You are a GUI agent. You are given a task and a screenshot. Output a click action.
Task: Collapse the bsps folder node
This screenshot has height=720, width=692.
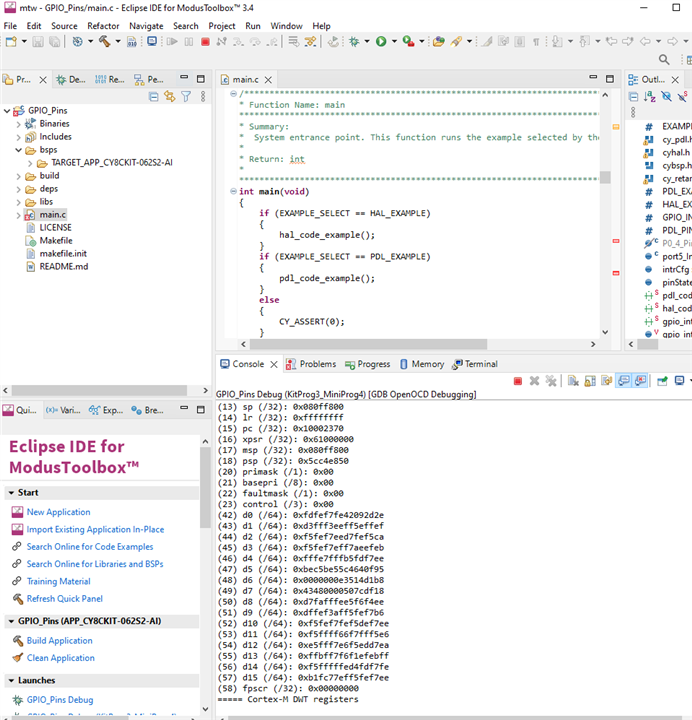(18, 150)
